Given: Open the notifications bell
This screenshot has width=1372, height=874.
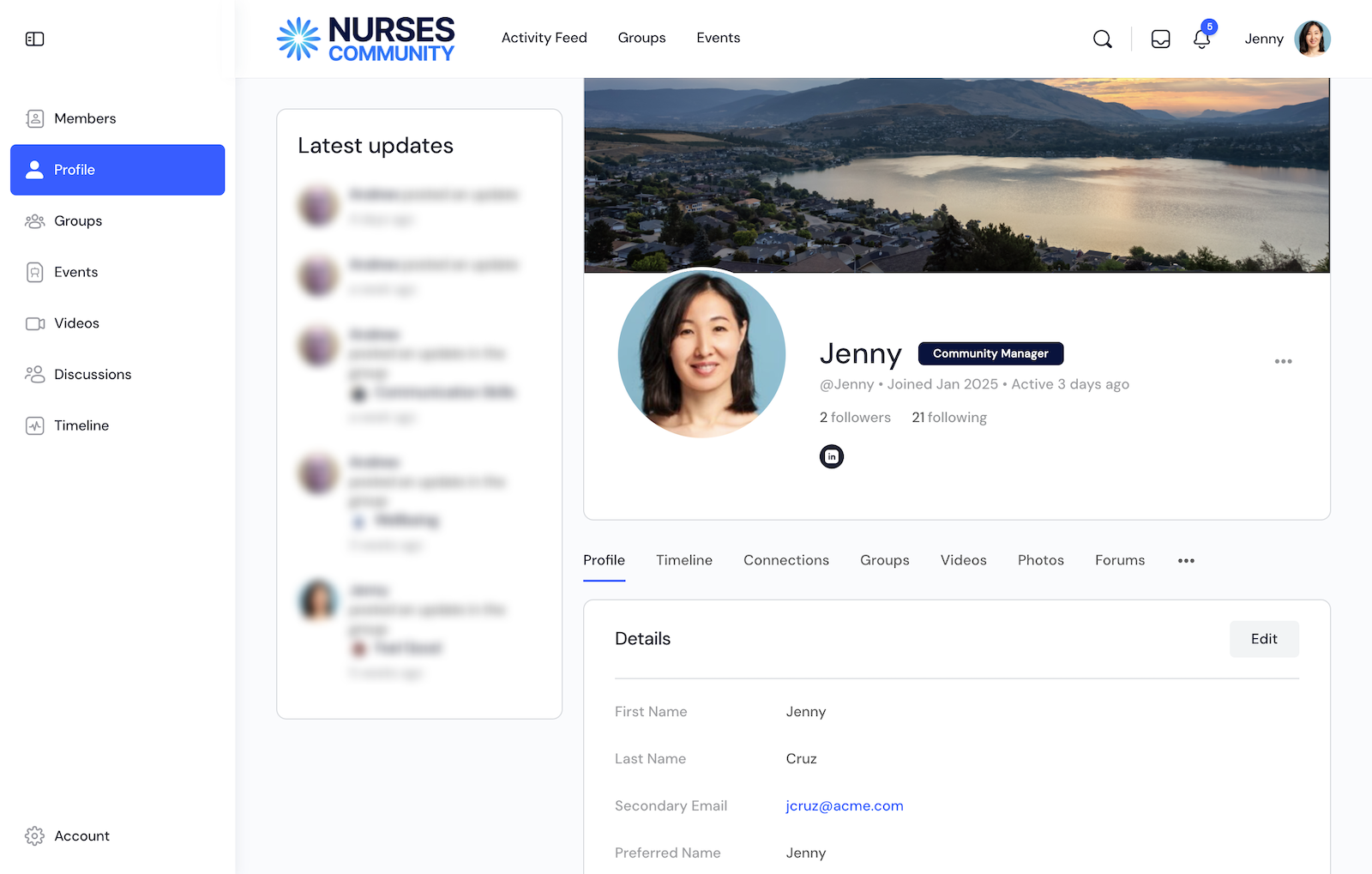Looking at the screenshot, I should pyautogui.click(x=1201, y=40).
